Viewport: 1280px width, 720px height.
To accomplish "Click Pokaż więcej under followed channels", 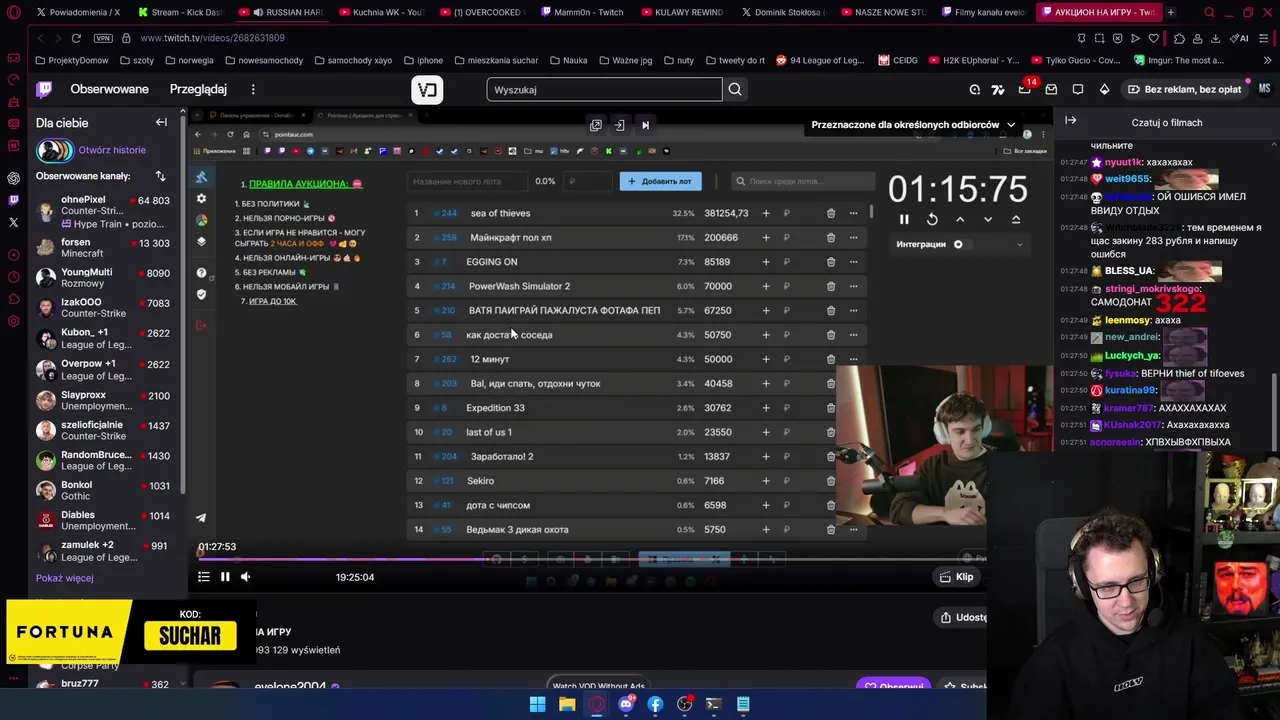I will pos(65,578).
